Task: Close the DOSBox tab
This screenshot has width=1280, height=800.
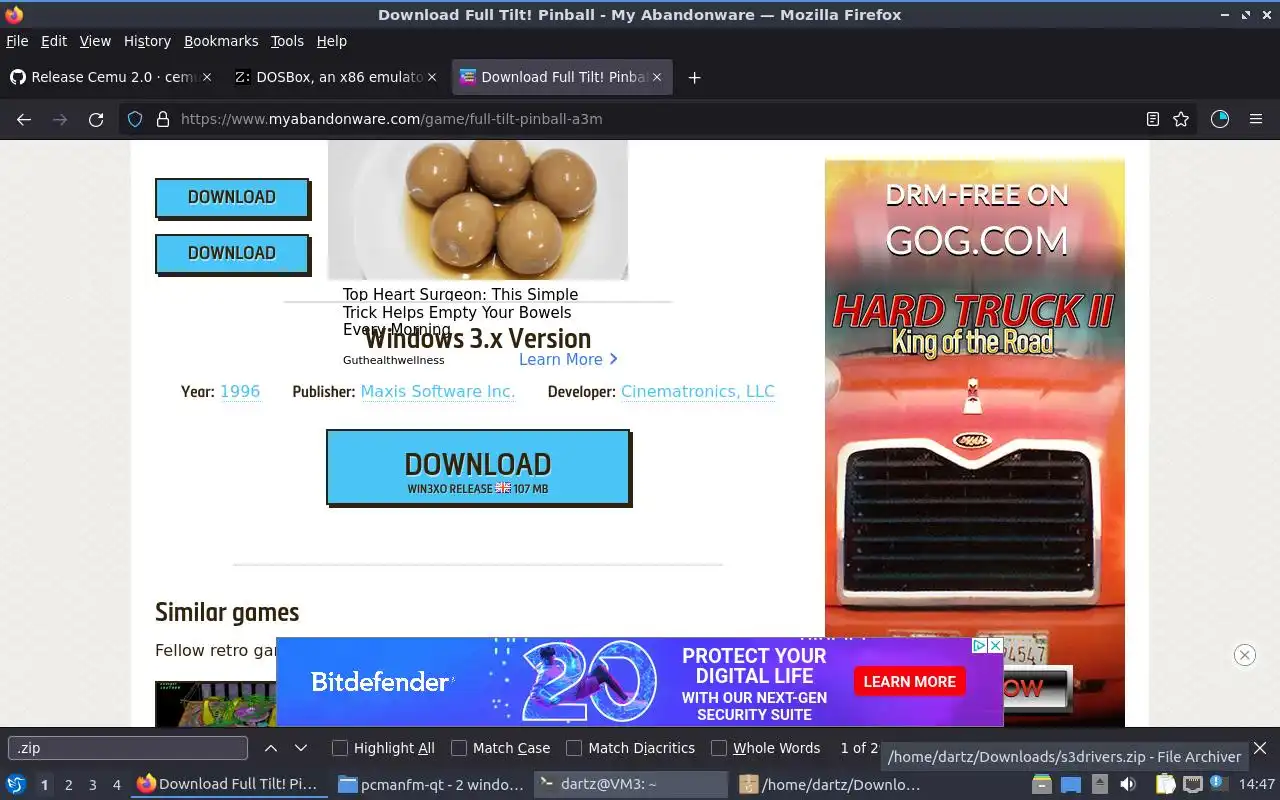Action: 432,77
